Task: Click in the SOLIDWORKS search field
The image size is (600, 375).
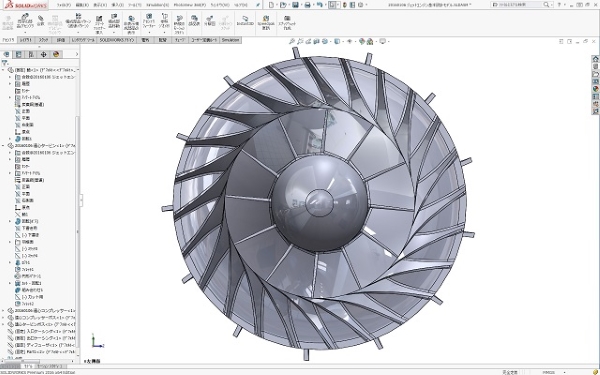Action: (521, 5)
